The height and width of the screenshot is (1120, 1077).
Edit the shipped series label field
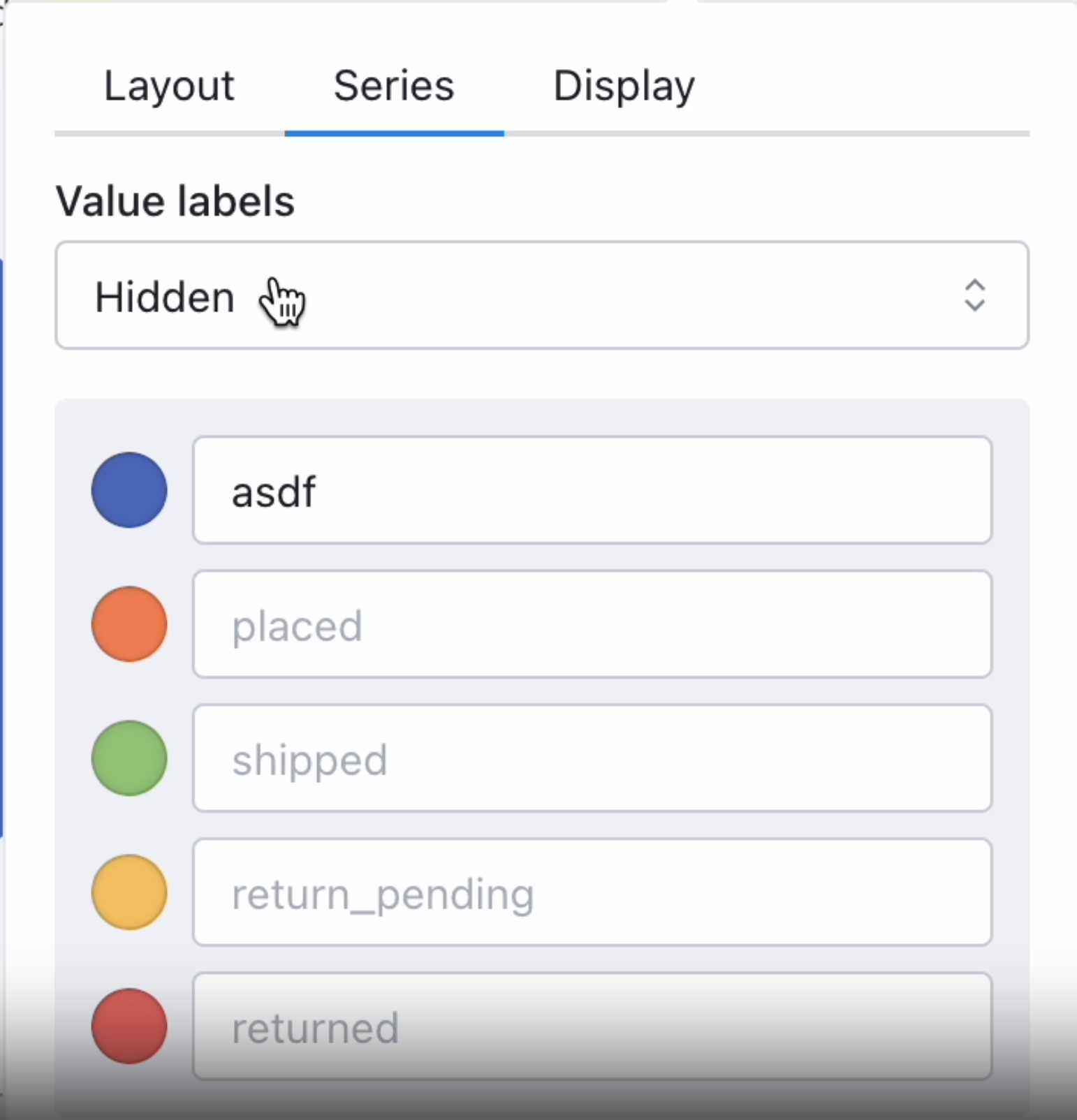592,758
